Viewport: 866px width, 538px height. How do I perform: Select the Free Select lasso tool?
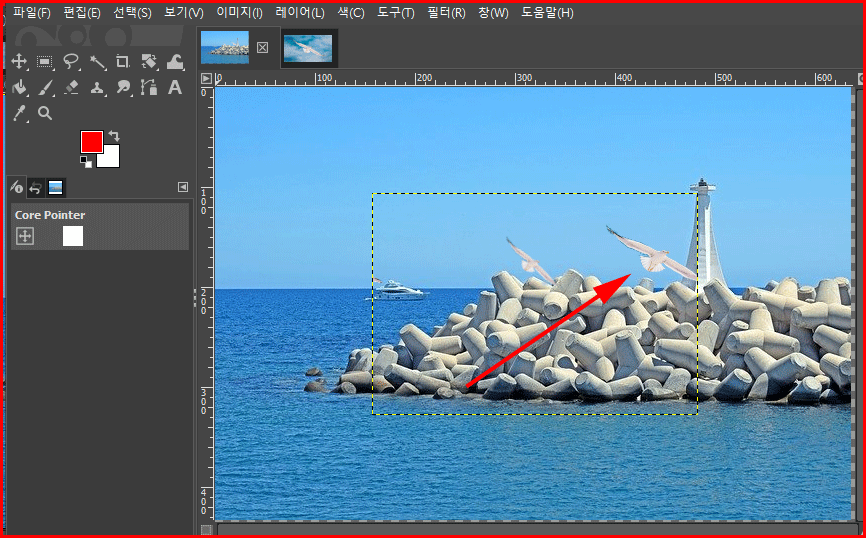click(x=71, y=61)
